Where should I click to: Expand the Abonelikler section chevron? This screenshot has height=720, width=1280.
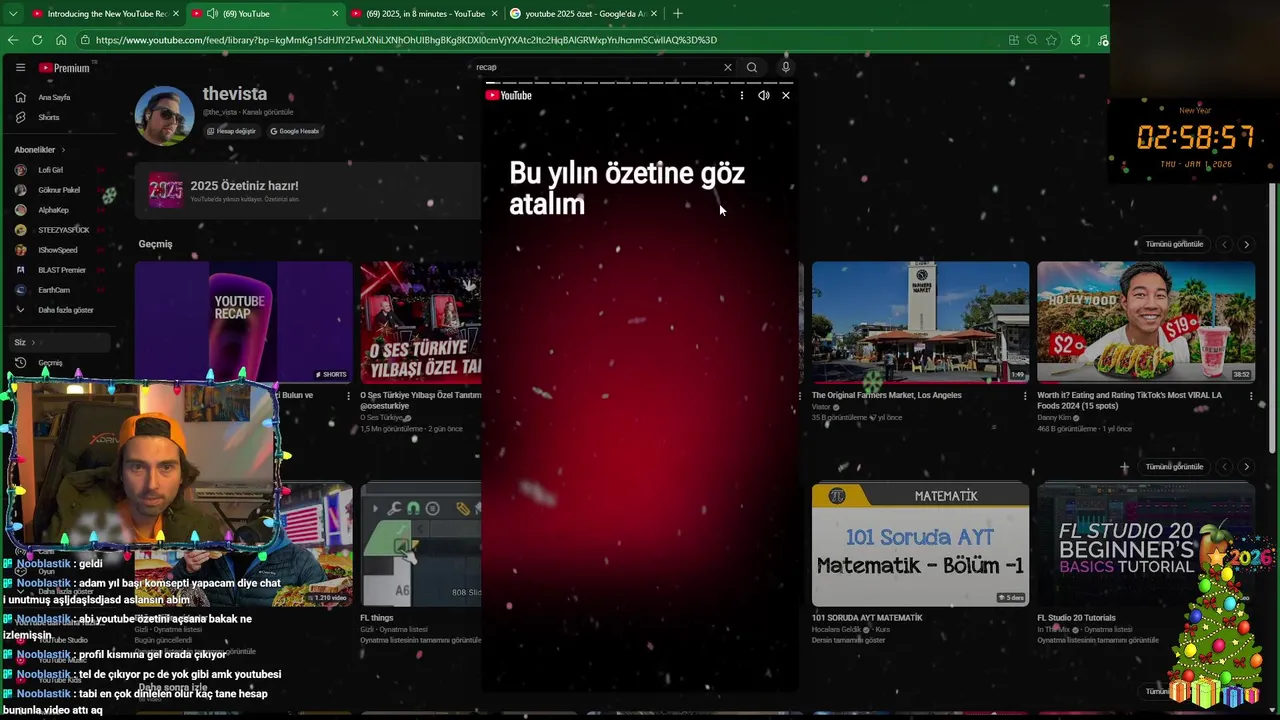pyautogui.click(x=63, y=150)
